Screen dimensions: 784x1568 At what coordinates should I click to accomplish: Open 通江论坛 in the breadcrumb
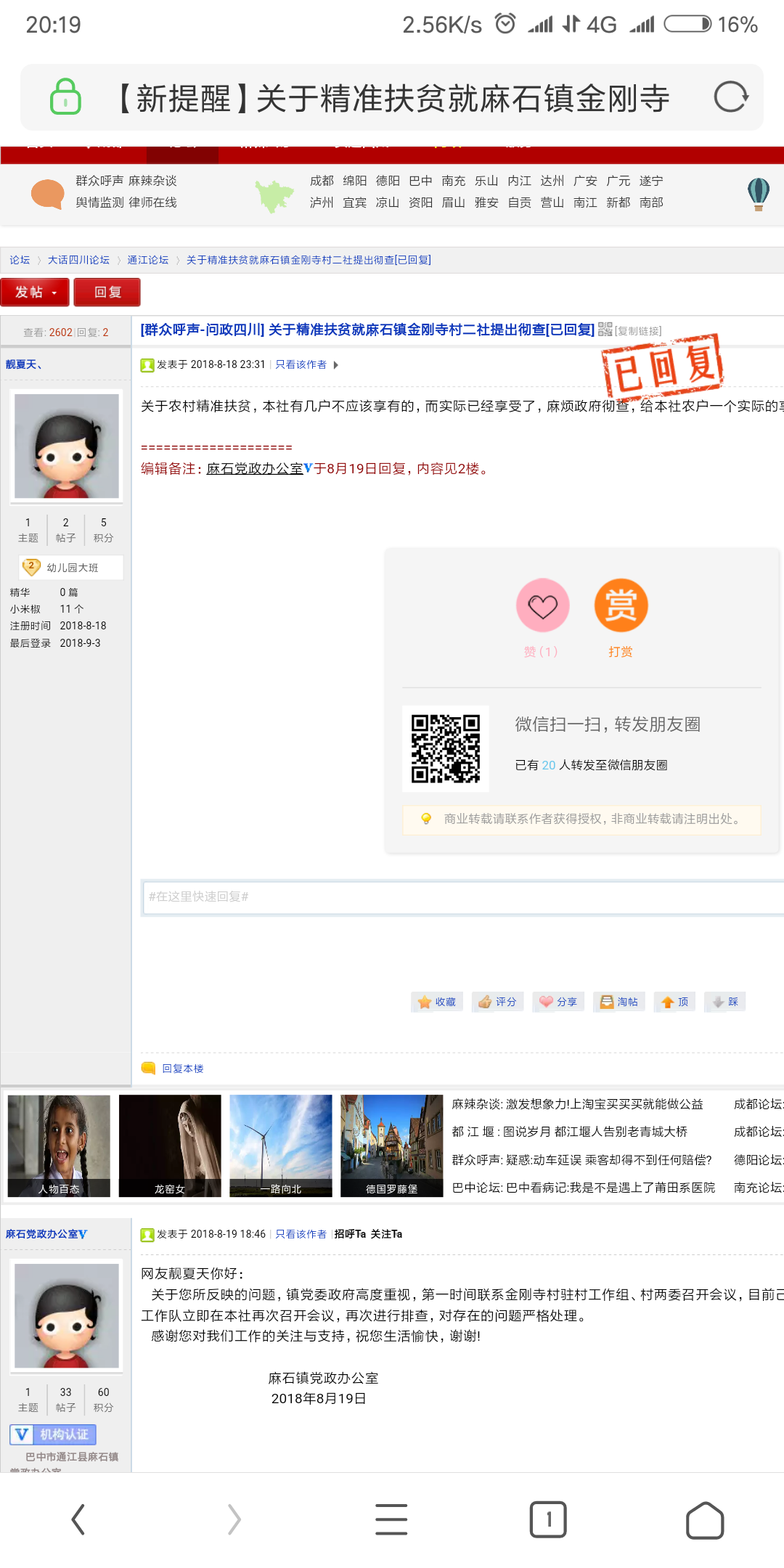click(x=147, y=260)
